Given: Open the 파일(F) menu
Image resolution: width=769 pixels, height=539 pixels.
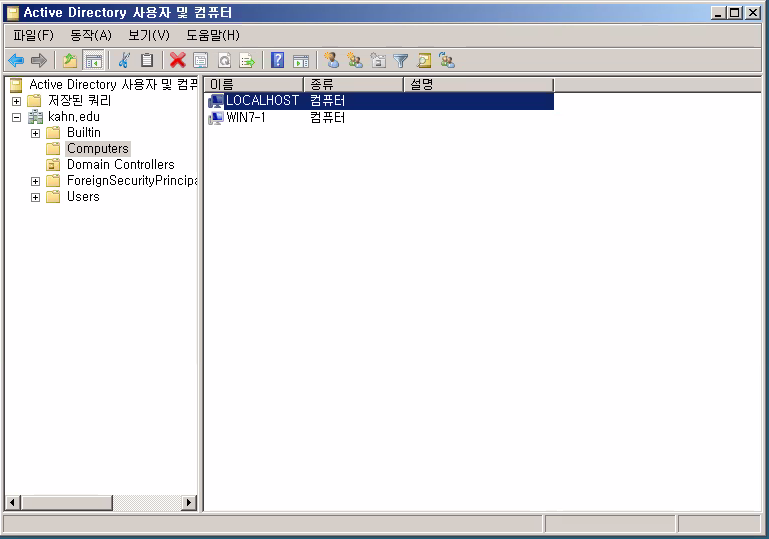Looking at the screenshot, I should click(x=33, y=35).
